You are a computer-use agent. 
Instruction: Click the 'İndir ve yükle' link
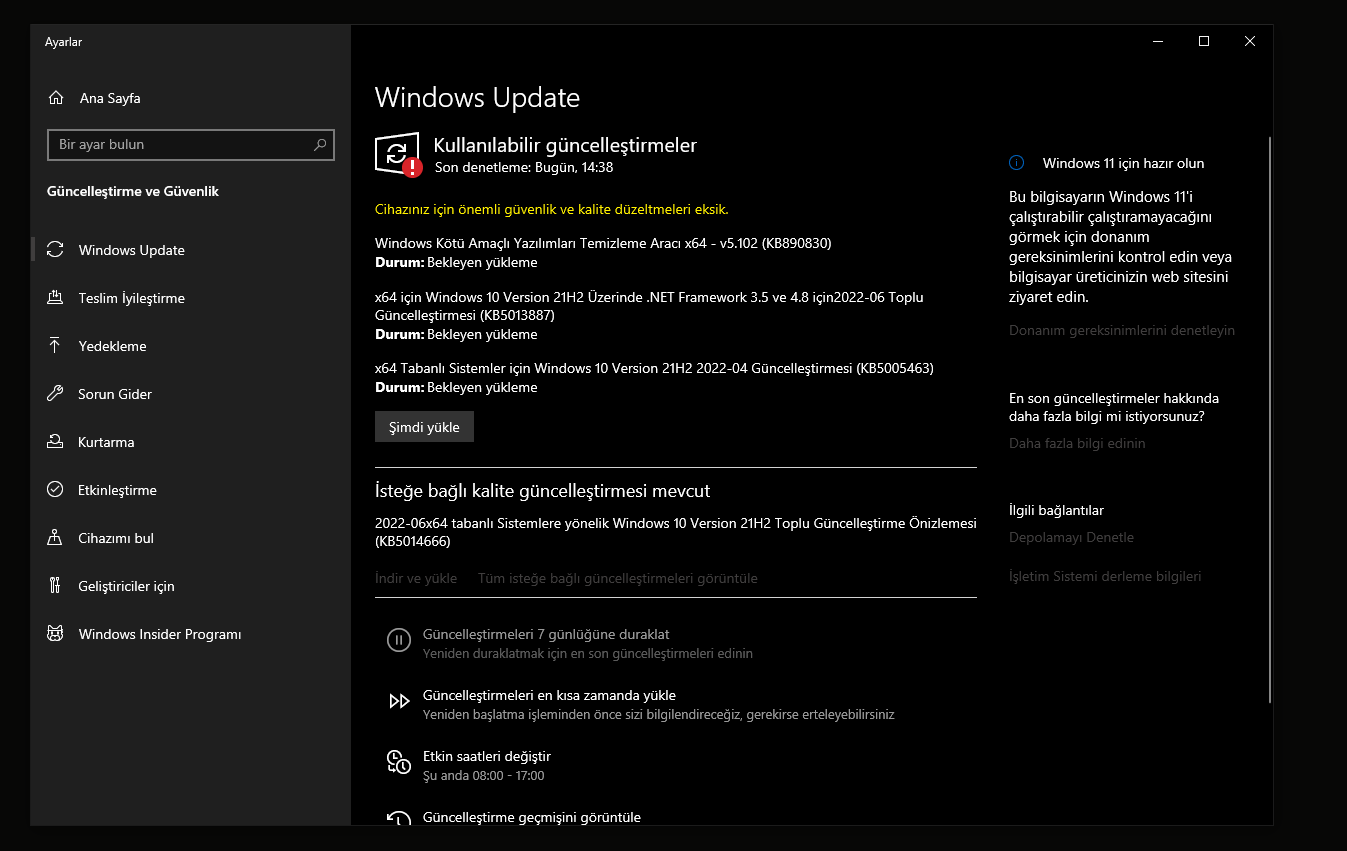click(416, 578)
